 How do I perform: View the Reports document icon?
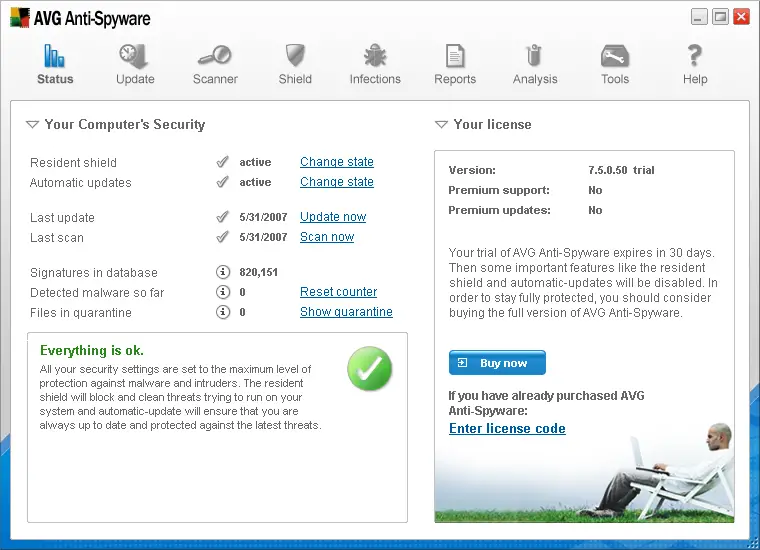click(x=455, y=56)
